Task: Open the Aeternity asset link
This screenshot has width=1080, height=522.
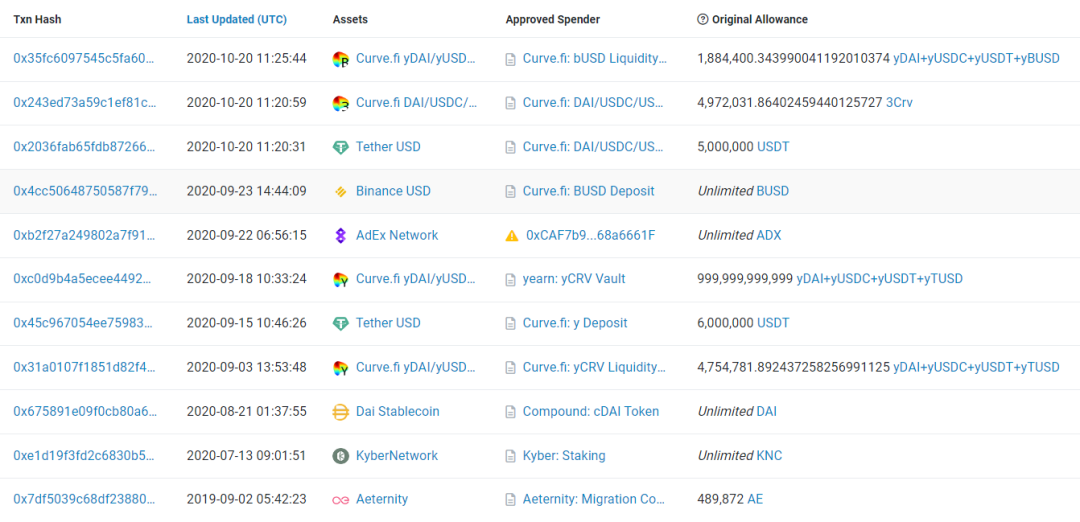Action: [382, 499]
